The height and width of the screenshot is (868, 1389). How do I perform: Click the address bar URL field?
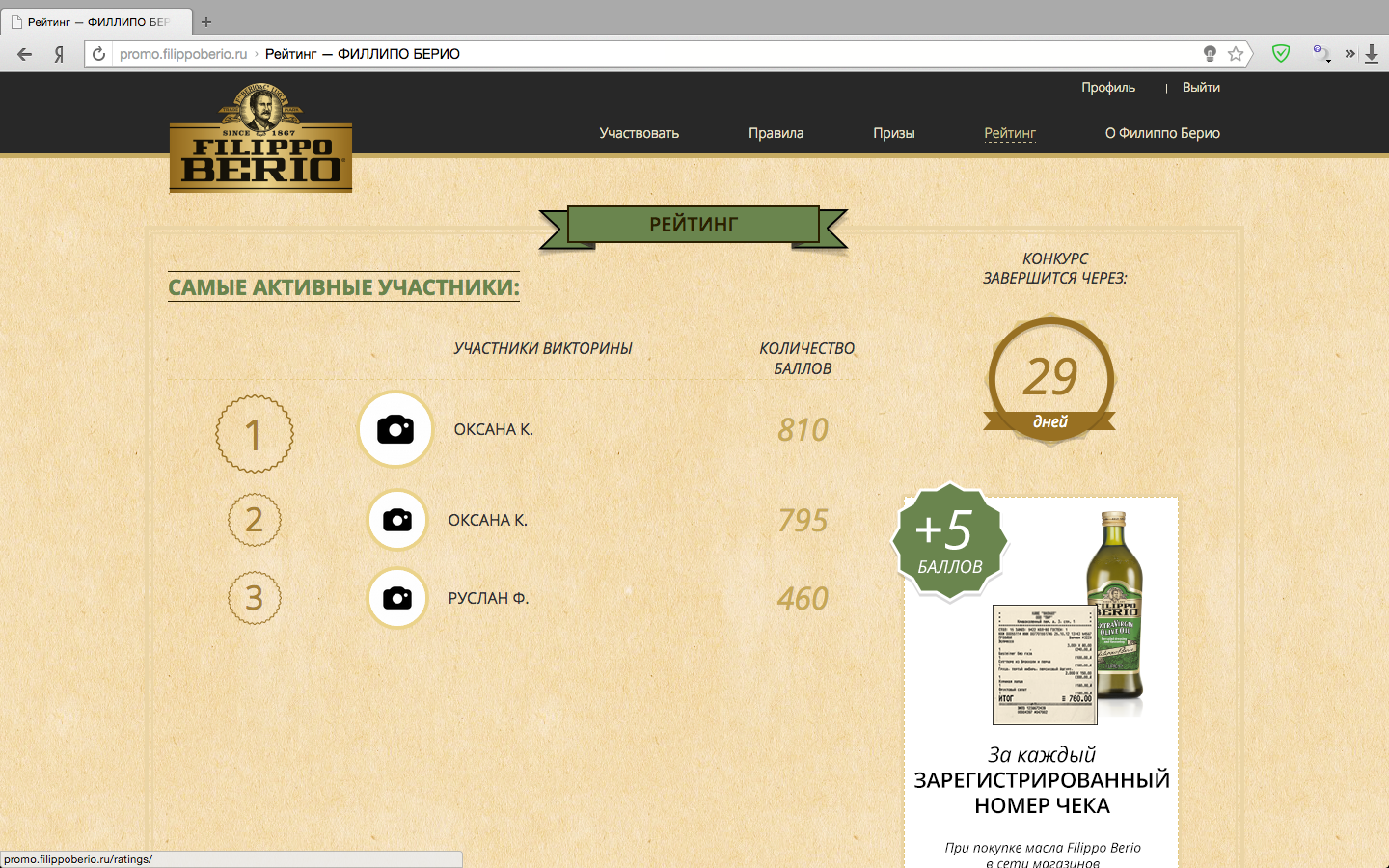(656, 54)
